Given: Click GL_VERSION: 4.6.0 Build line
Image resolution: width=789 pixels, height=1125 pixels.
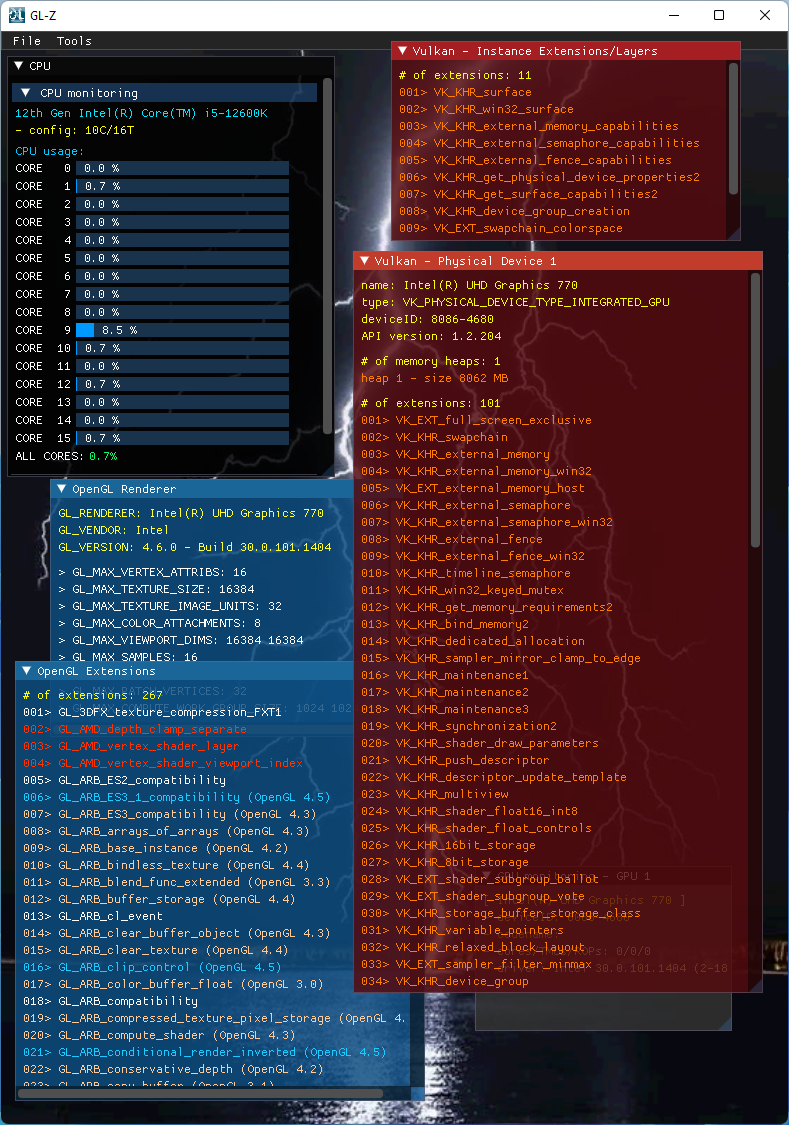Looking at the screenshot, I should [194, 547].
